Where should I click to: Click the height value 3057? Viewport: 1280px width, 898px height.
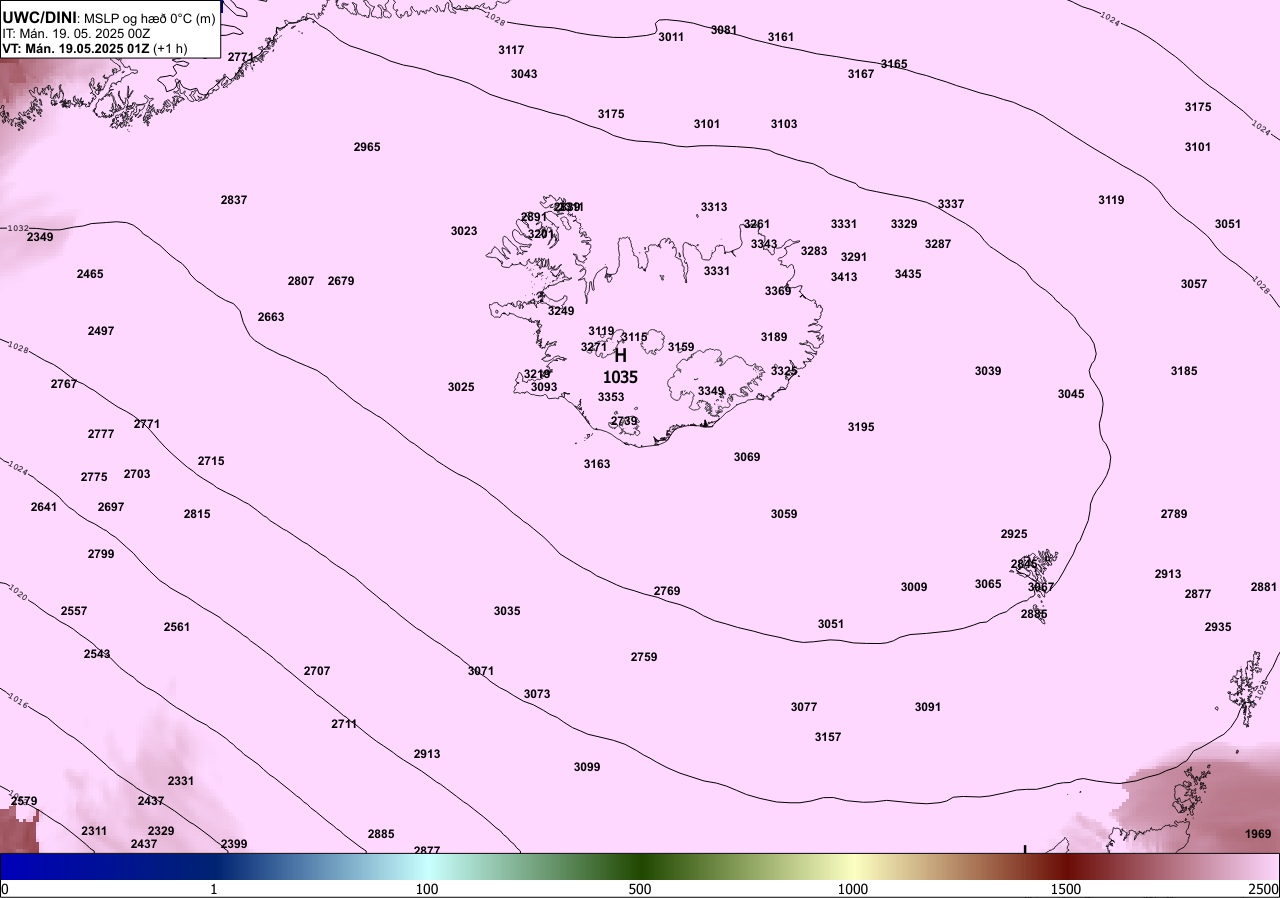1194,284
